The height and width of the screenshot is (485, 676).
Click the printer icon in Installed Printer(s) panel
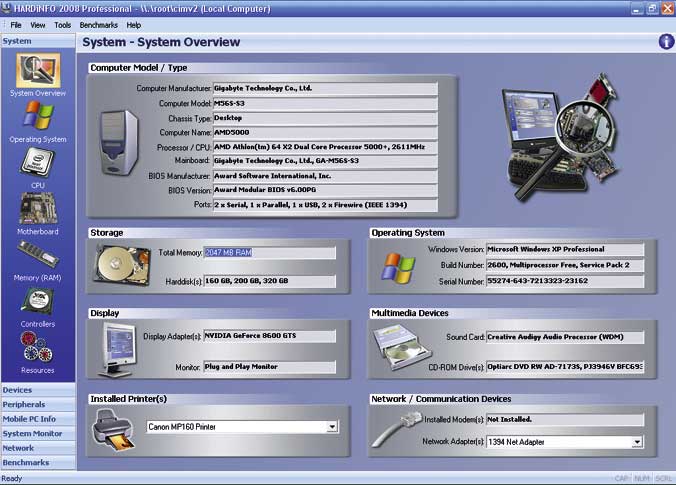point(113,430)
